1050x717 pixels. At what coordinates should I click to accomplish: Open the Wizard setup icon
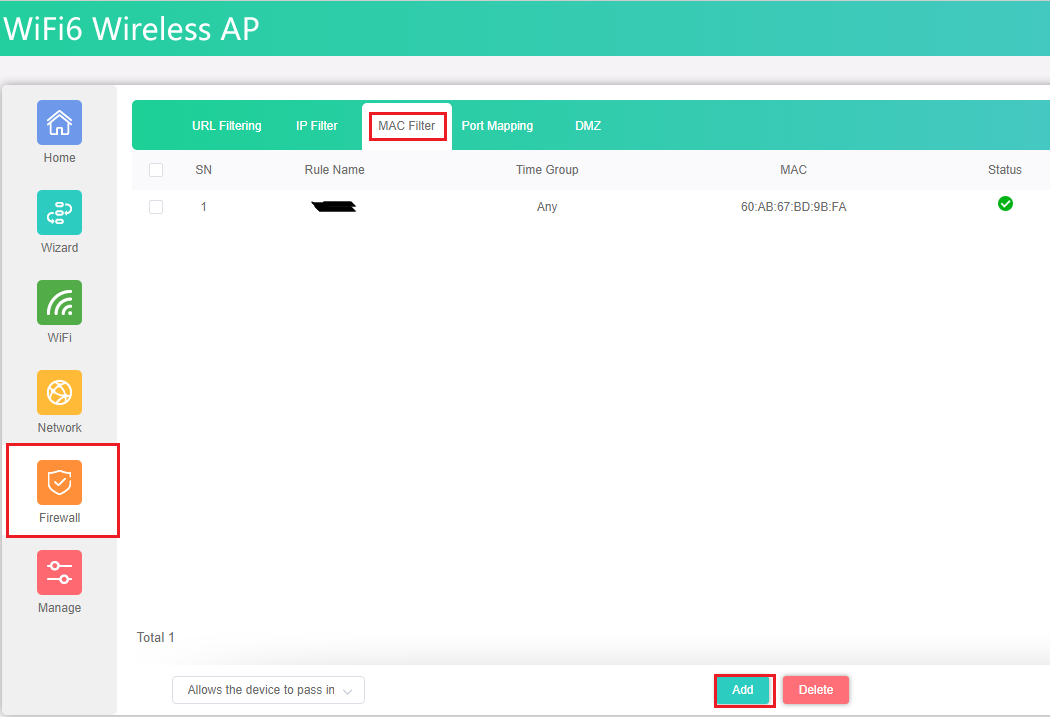tap(59, 213)
